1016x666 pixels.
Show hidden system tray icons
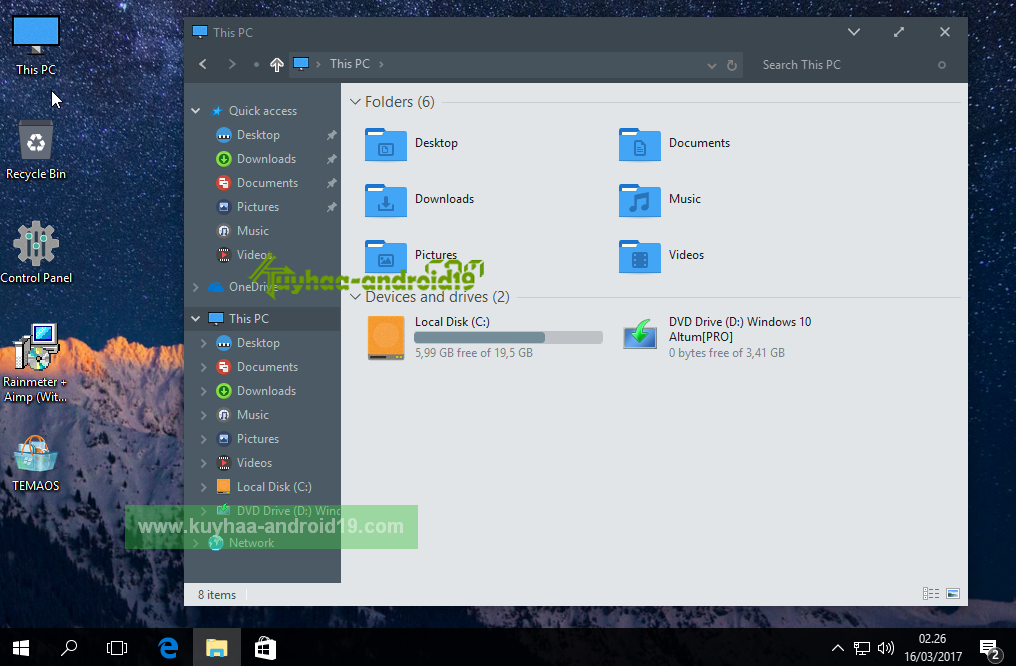(837, 648)
